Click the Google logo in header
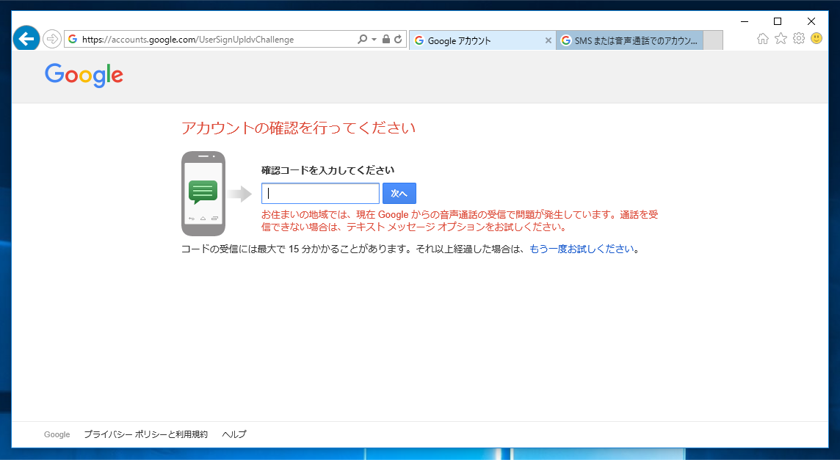 click(84, 76)
